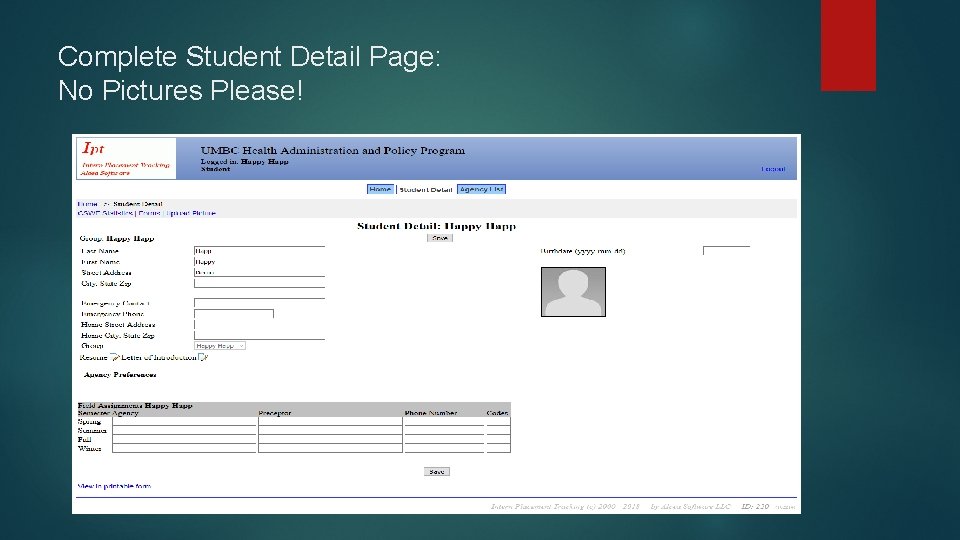Image resolution: width=960 pixels, height=540 pixels.
Task: Click the Summer semester Agency field
Action: click(x=184, y=430)
